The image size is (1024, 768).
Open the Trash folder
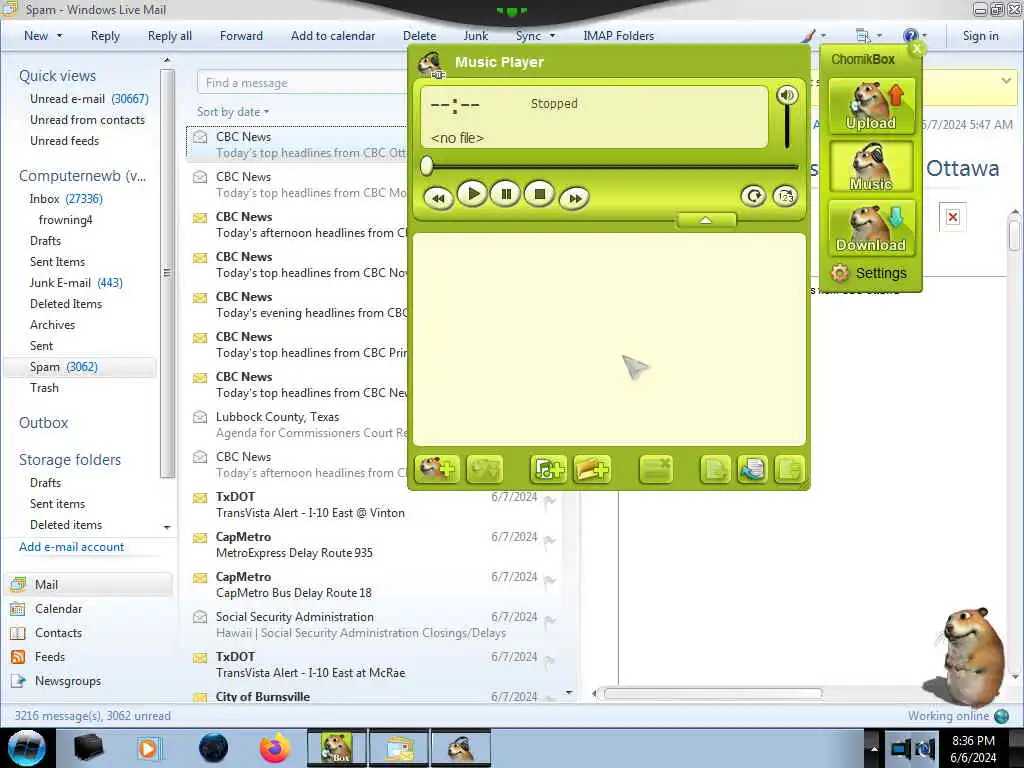44,388
